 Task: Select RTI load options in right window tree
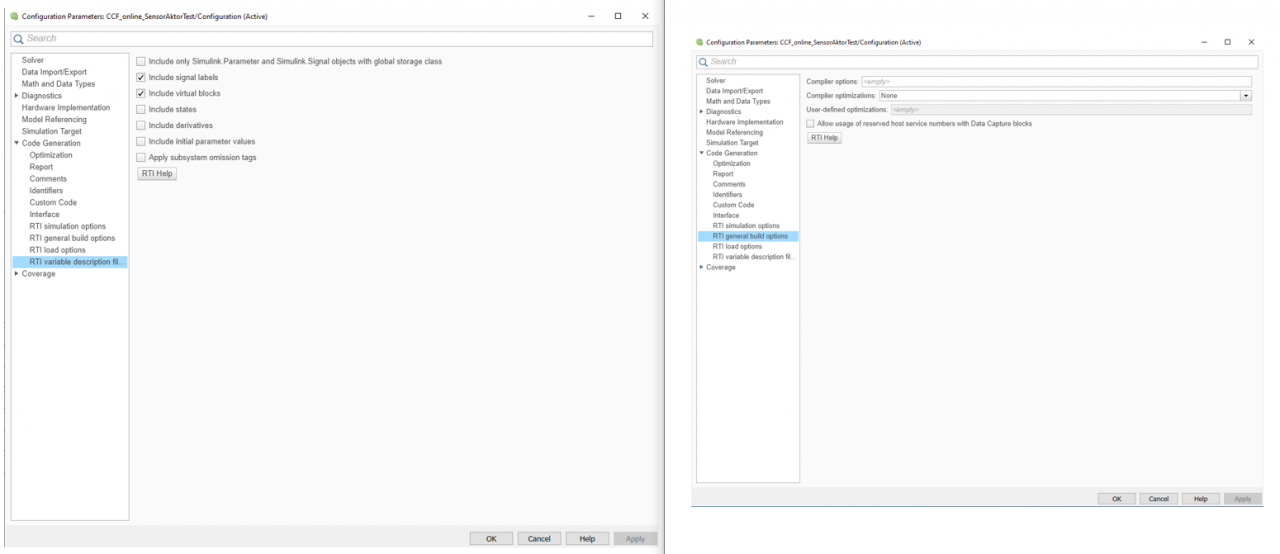click(737, 246)
